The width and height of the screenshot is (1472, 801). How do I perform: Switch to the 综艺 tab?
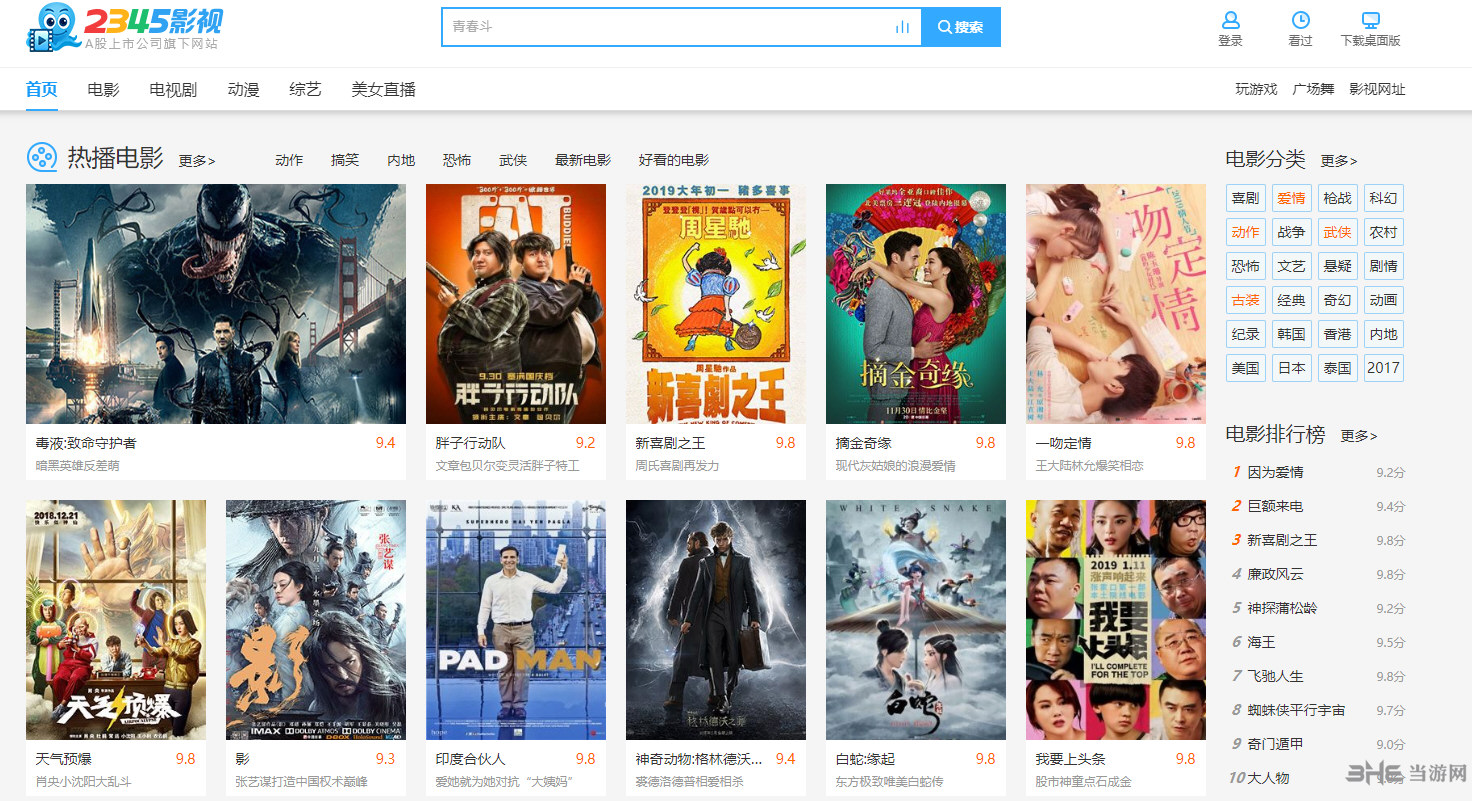point(305,89)
